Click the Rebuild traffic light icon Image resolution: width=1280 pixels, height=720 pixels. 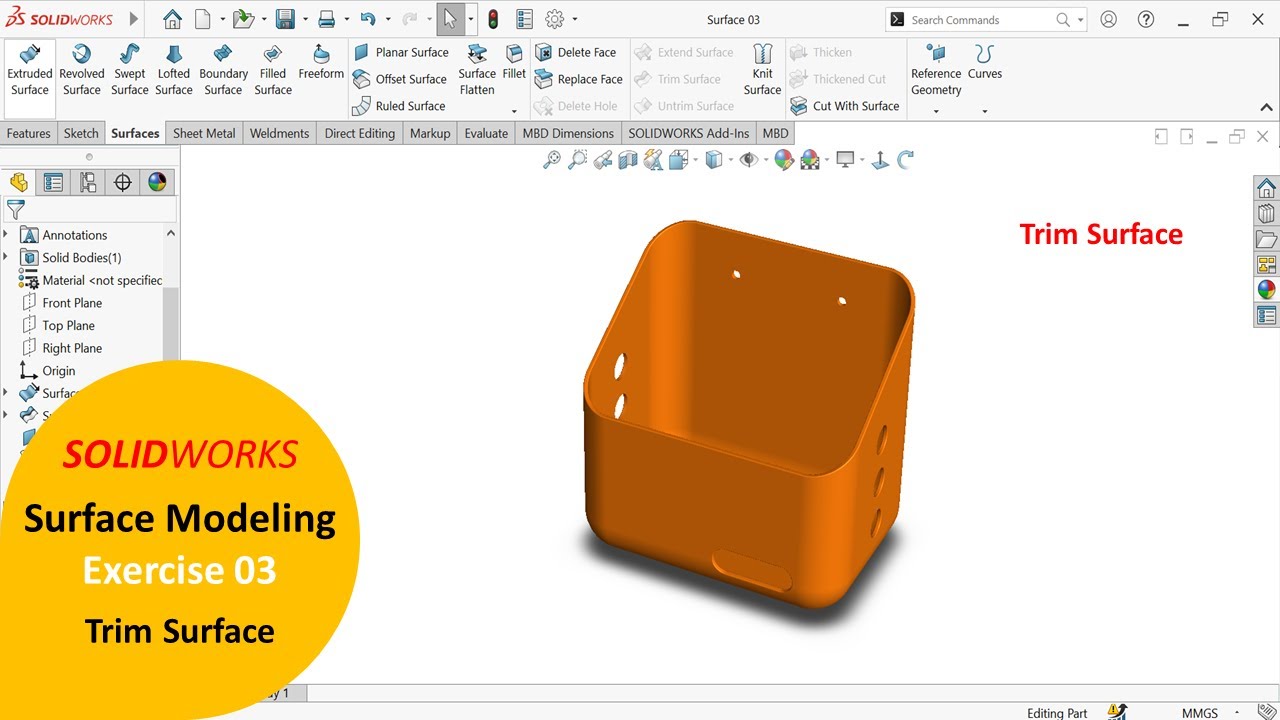[493, 19]
